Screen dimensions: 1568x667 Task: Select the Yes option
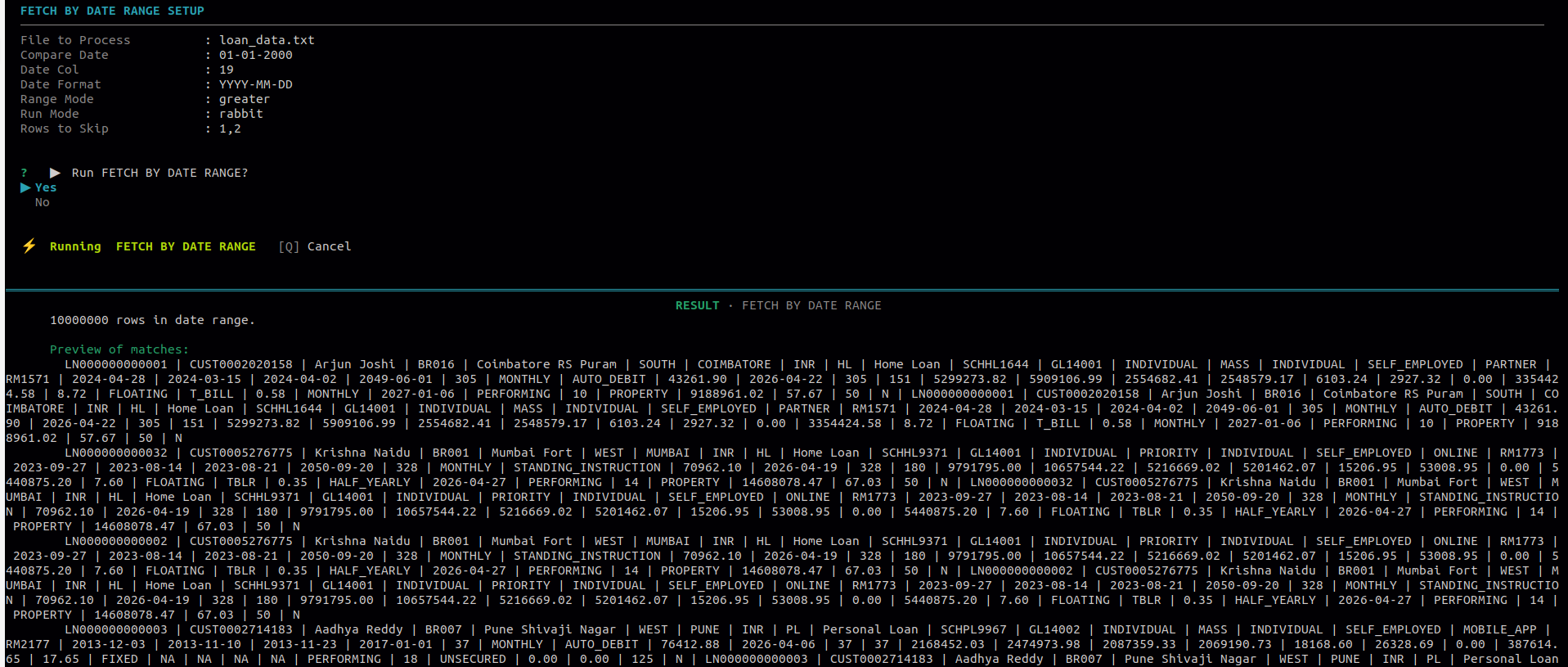[x=46, y=187]
